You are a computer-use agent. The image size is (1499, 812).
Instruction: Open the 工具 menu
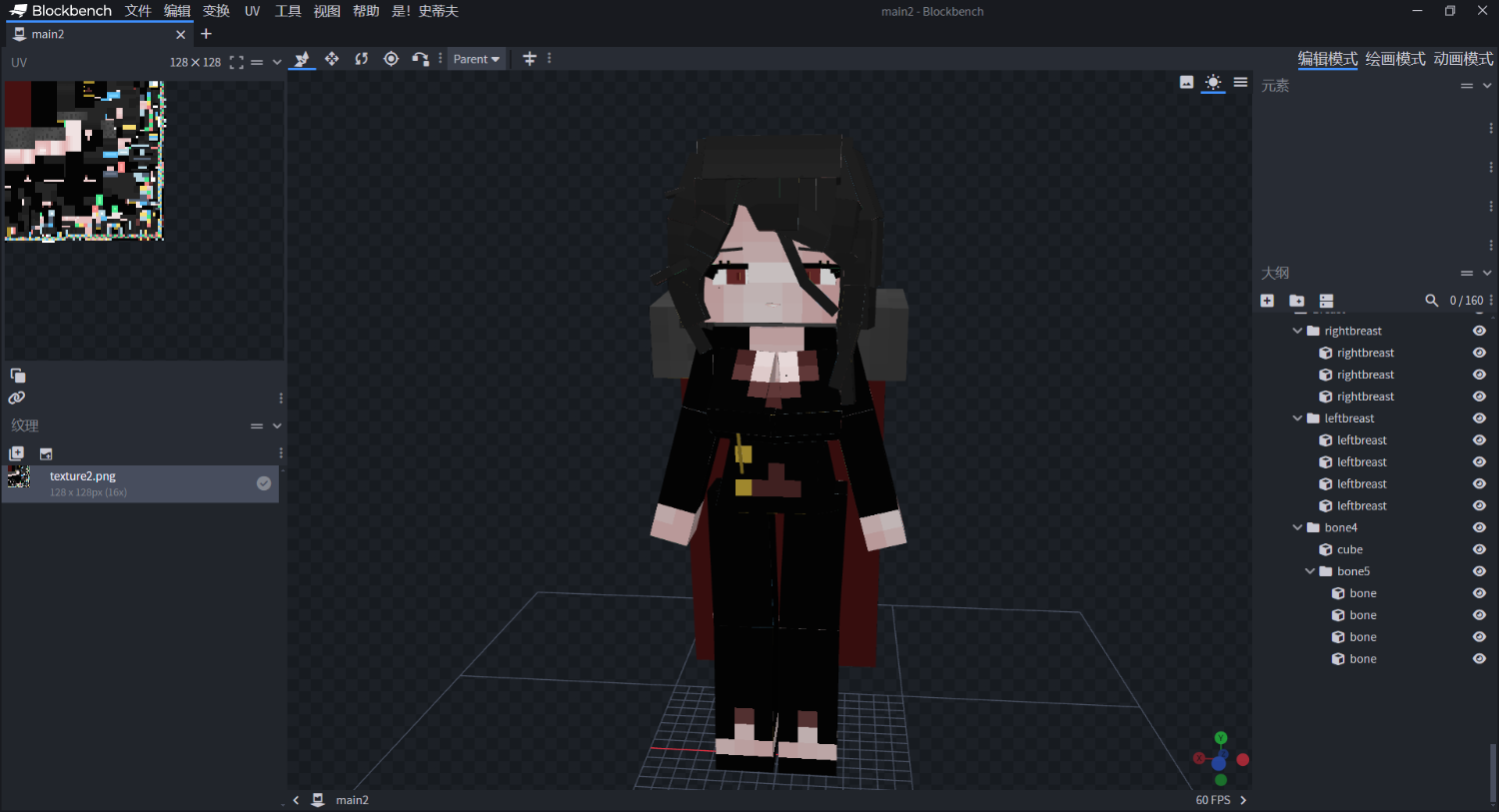[288, 11]
